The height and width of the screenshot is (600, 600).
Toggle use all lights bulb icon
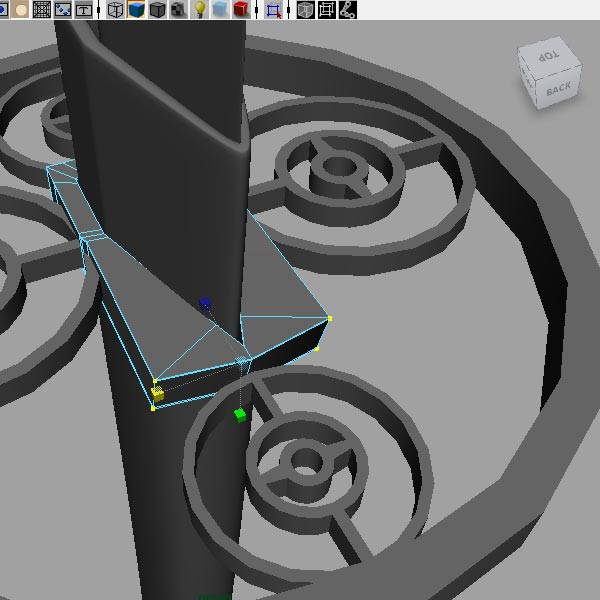[199, 10]
